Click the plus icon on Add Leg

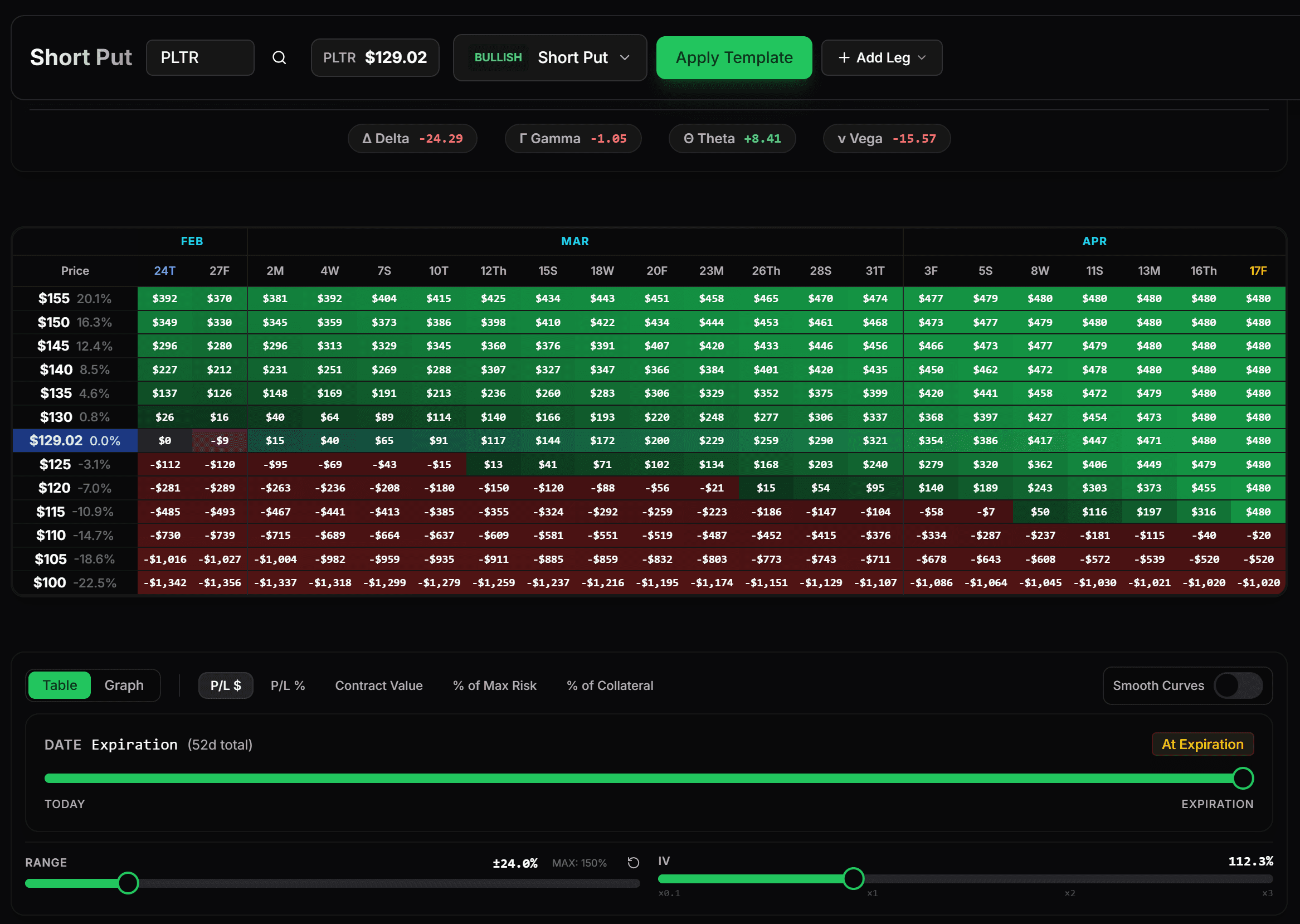pyautogui.click(x=844, y=57)
